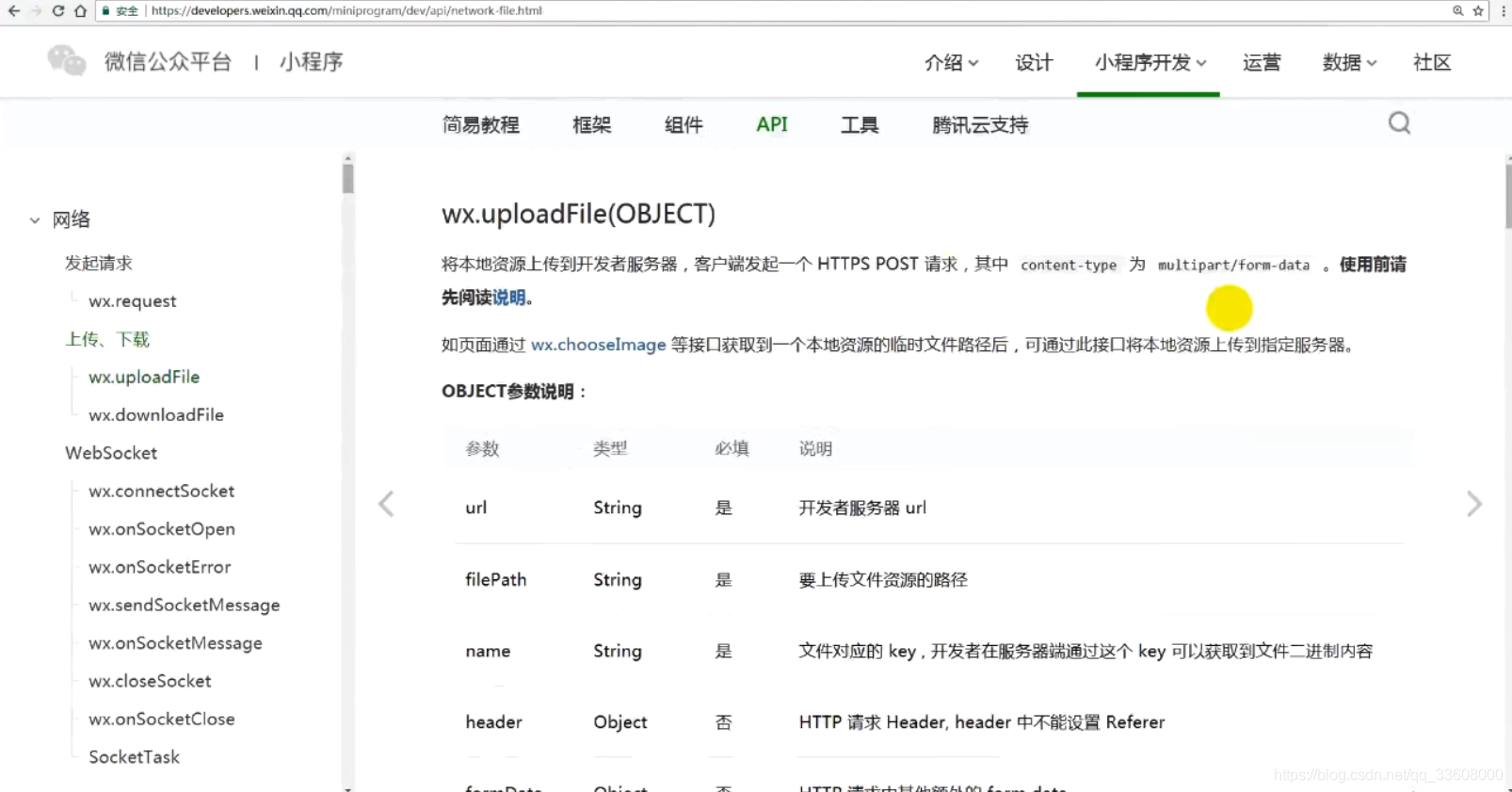The height and width of the screenshot is (792, 1512).
Task: Switch to the 简易教程 tab
Action: (x=480, y=125)
